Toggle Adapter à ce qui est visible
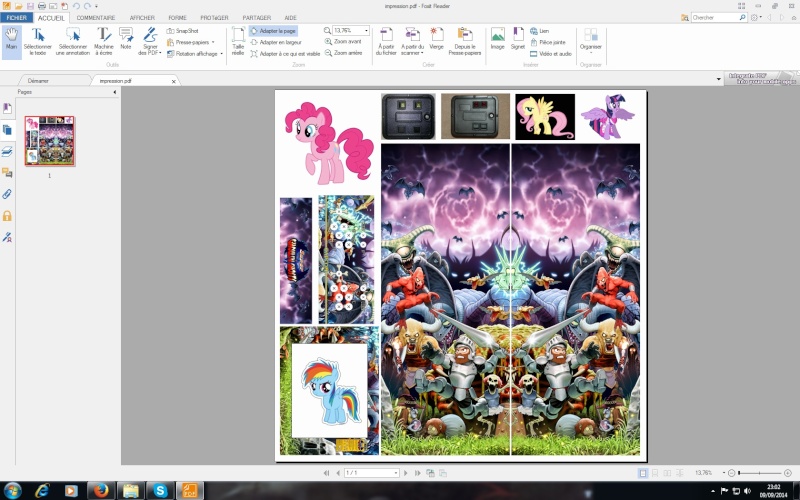800x500 pixels. tap(285, 54)
